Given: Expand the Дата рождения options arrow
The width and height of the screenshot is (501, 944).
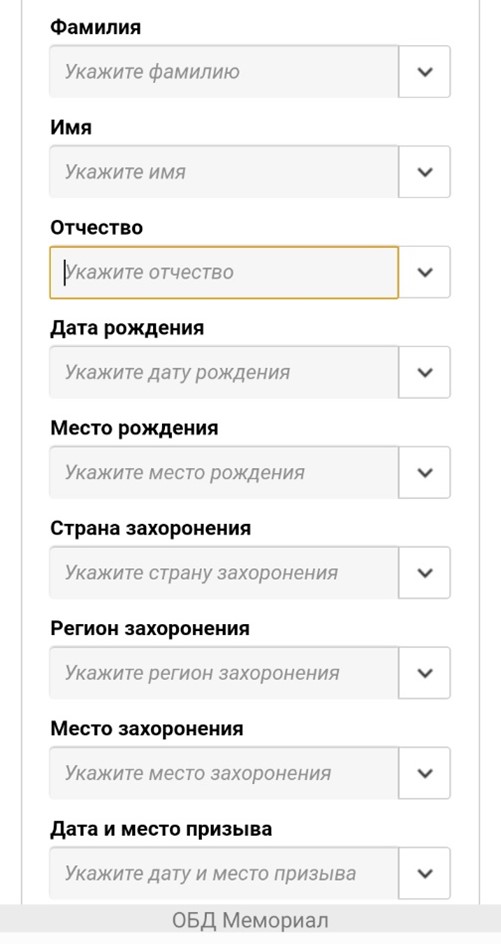Looking at the screenshot, I should point(425,372).
